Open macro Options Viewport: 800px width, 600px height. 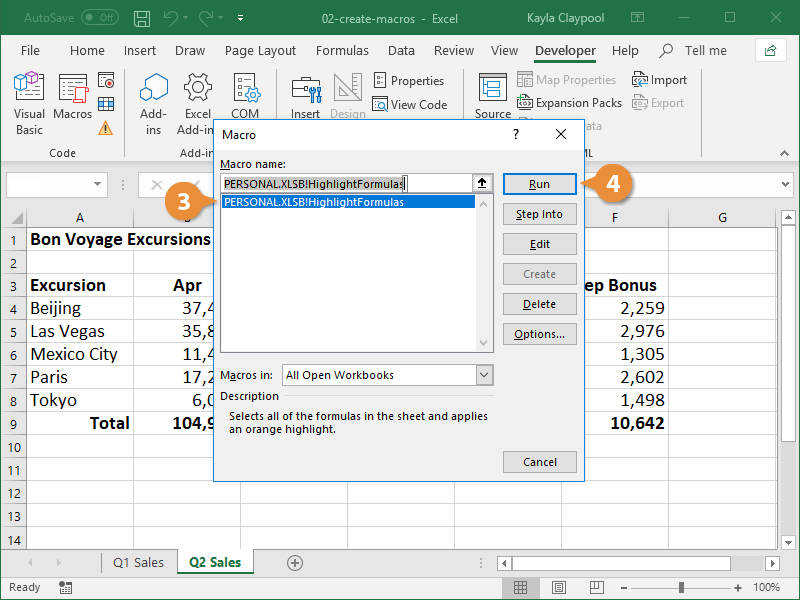(540, 334)
